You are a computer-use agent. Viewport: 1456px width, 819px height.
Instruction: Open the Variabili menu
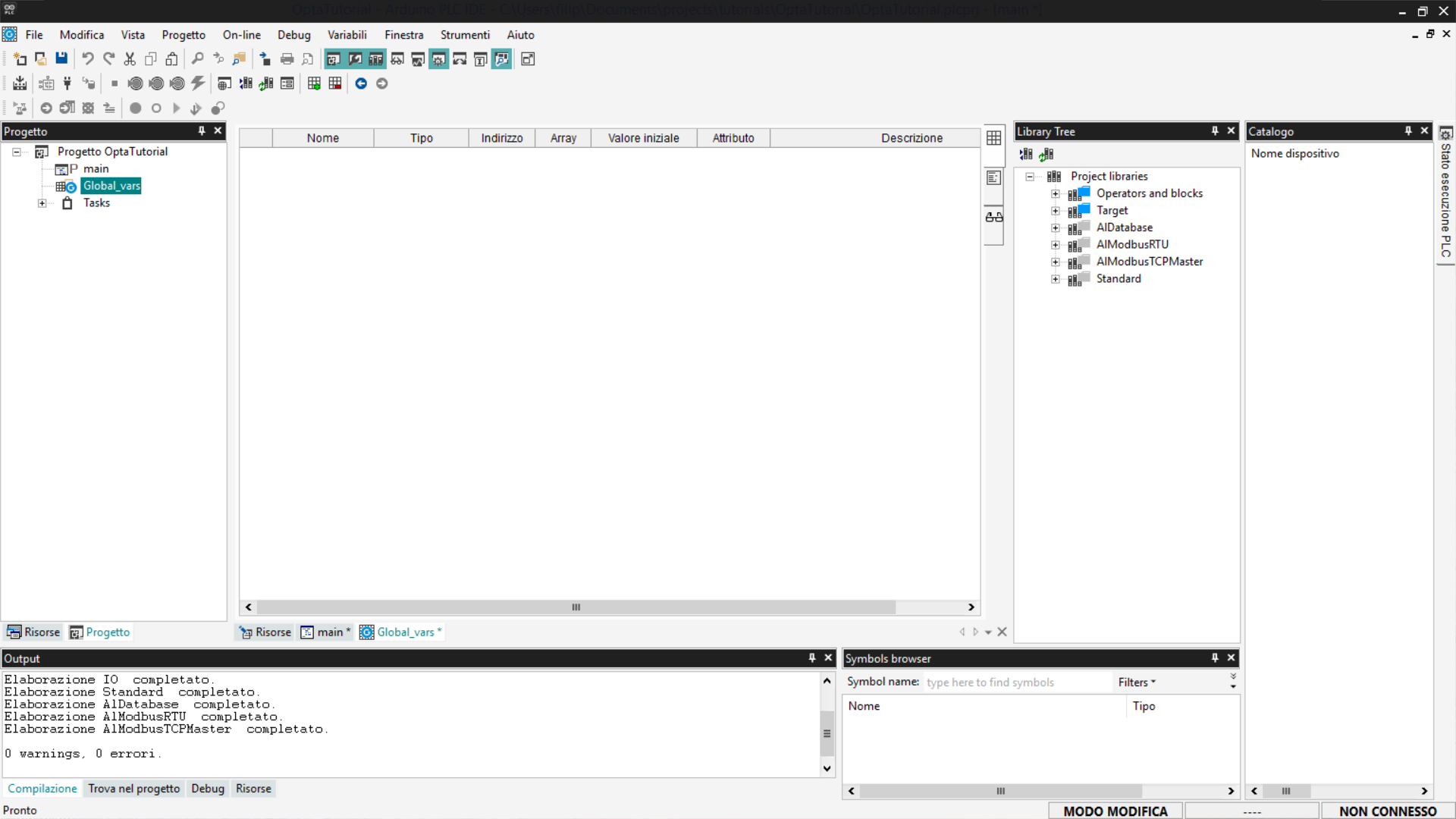[347, 35]
